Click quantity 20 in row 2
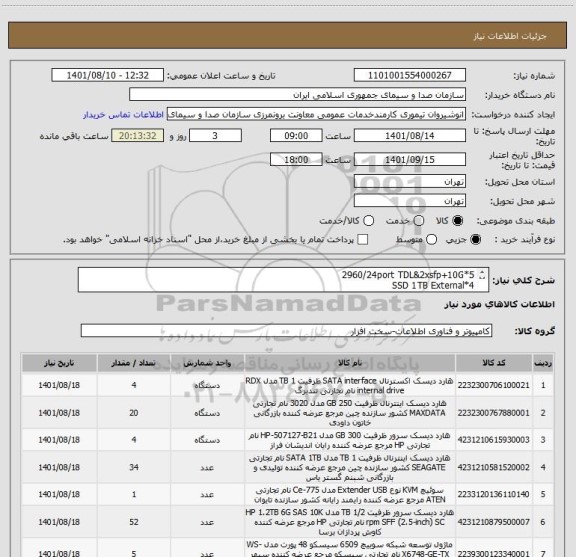This screenshot has width=576, height=557. pyautogui.click(x=134, y=413)
